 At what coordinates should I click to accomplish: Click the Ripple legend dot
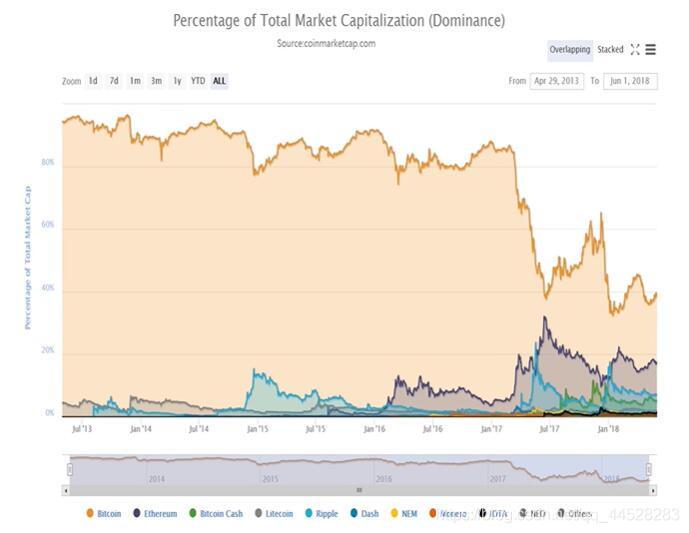tap(309, 513)
